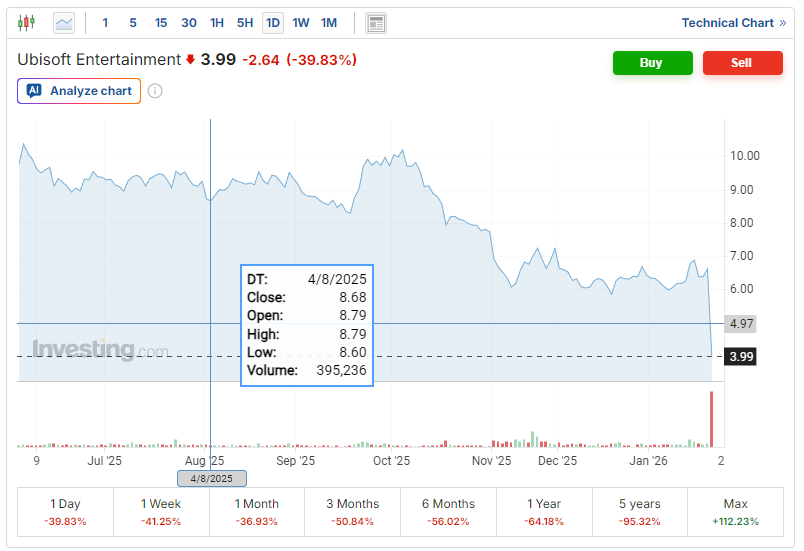The height and width of the screenshot is (551, 804).
Task: Click the 4.97 crosshair price label
Action: click(x=740, y=324)
